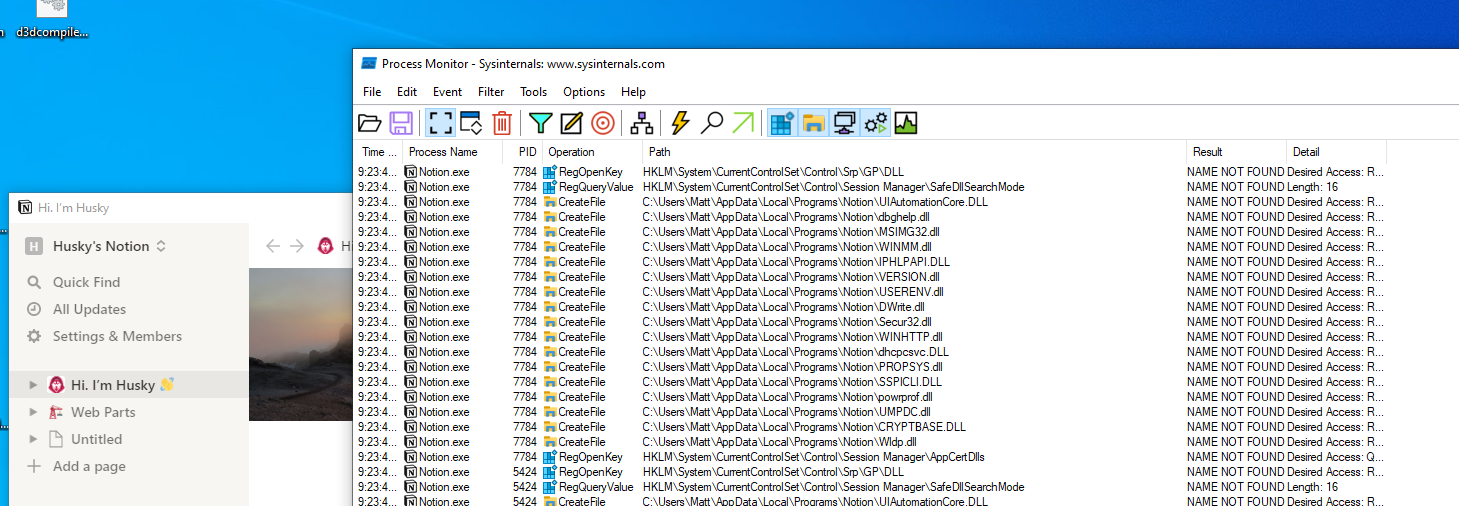This screenshot has height=506, width=1459.
Task: Open the File menu
Action: click(372, 91)
